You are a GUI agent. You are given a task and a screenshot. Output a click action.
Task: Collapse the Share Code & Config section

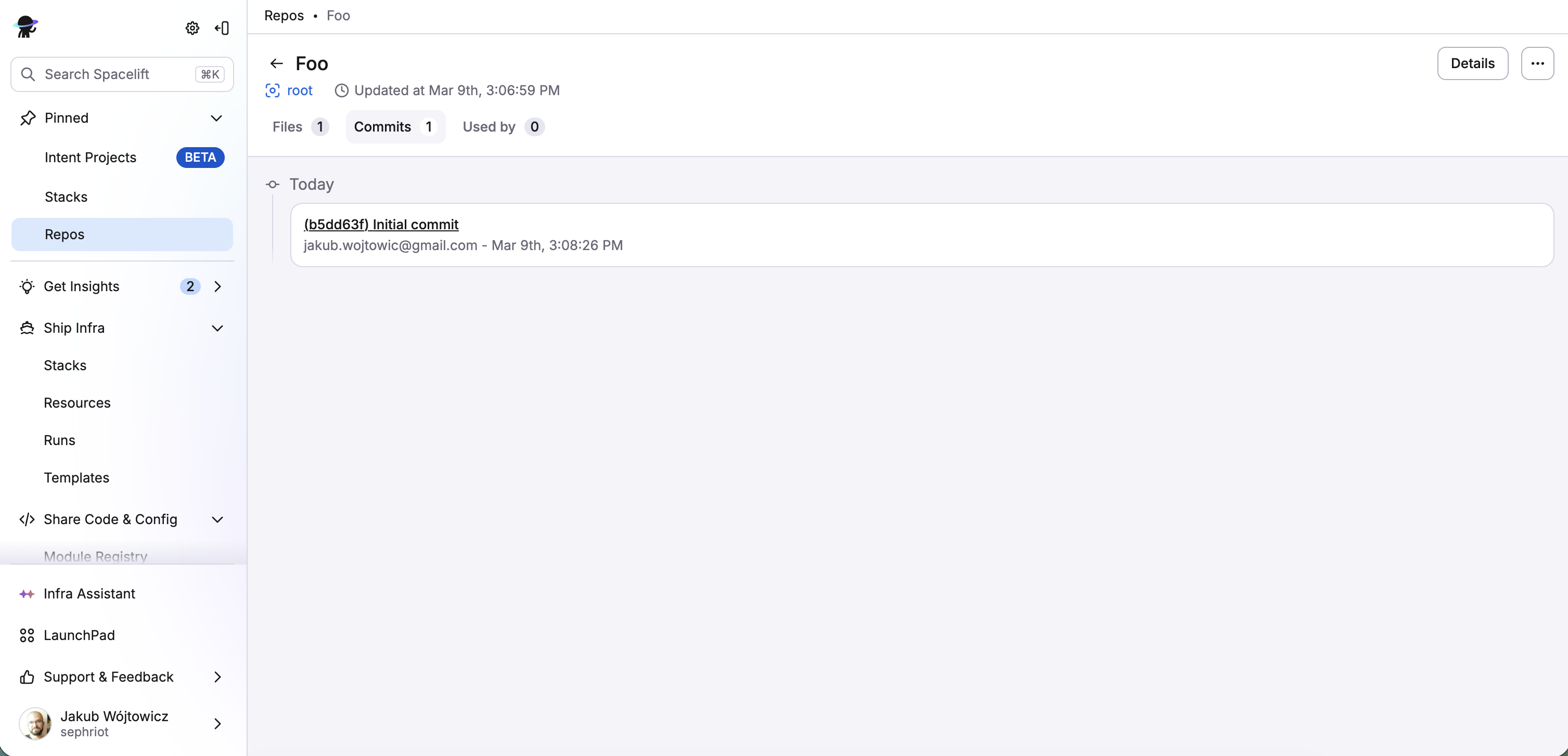tap(217, 519)
